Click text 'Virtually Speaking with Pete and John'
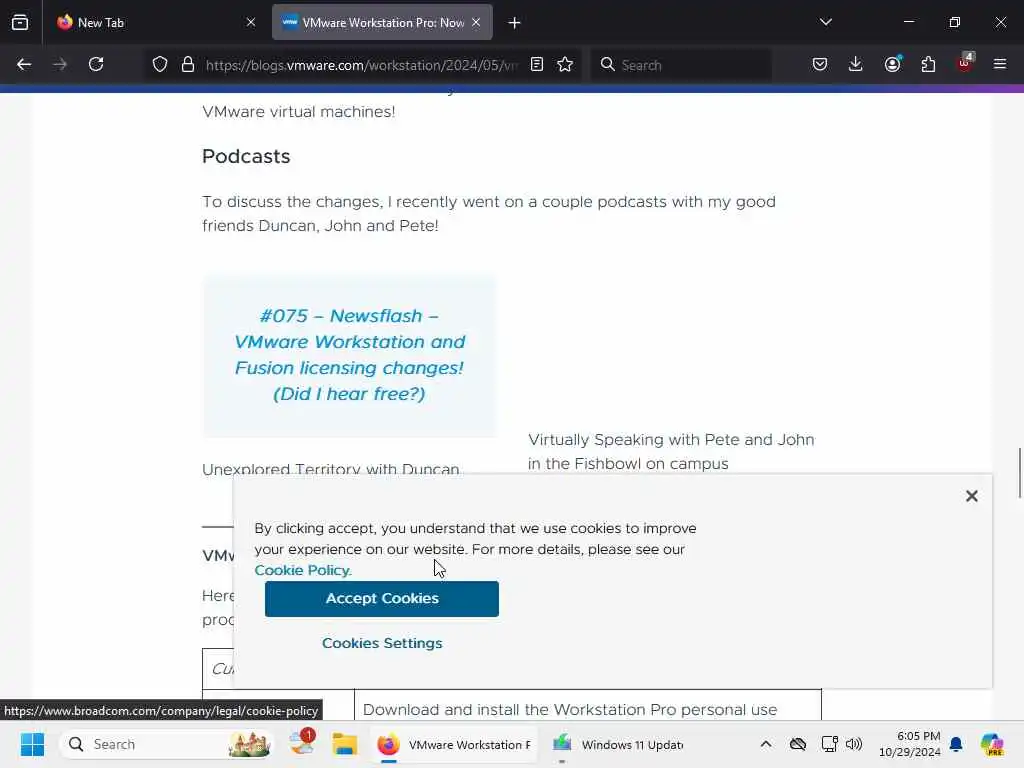 (671, 440)
